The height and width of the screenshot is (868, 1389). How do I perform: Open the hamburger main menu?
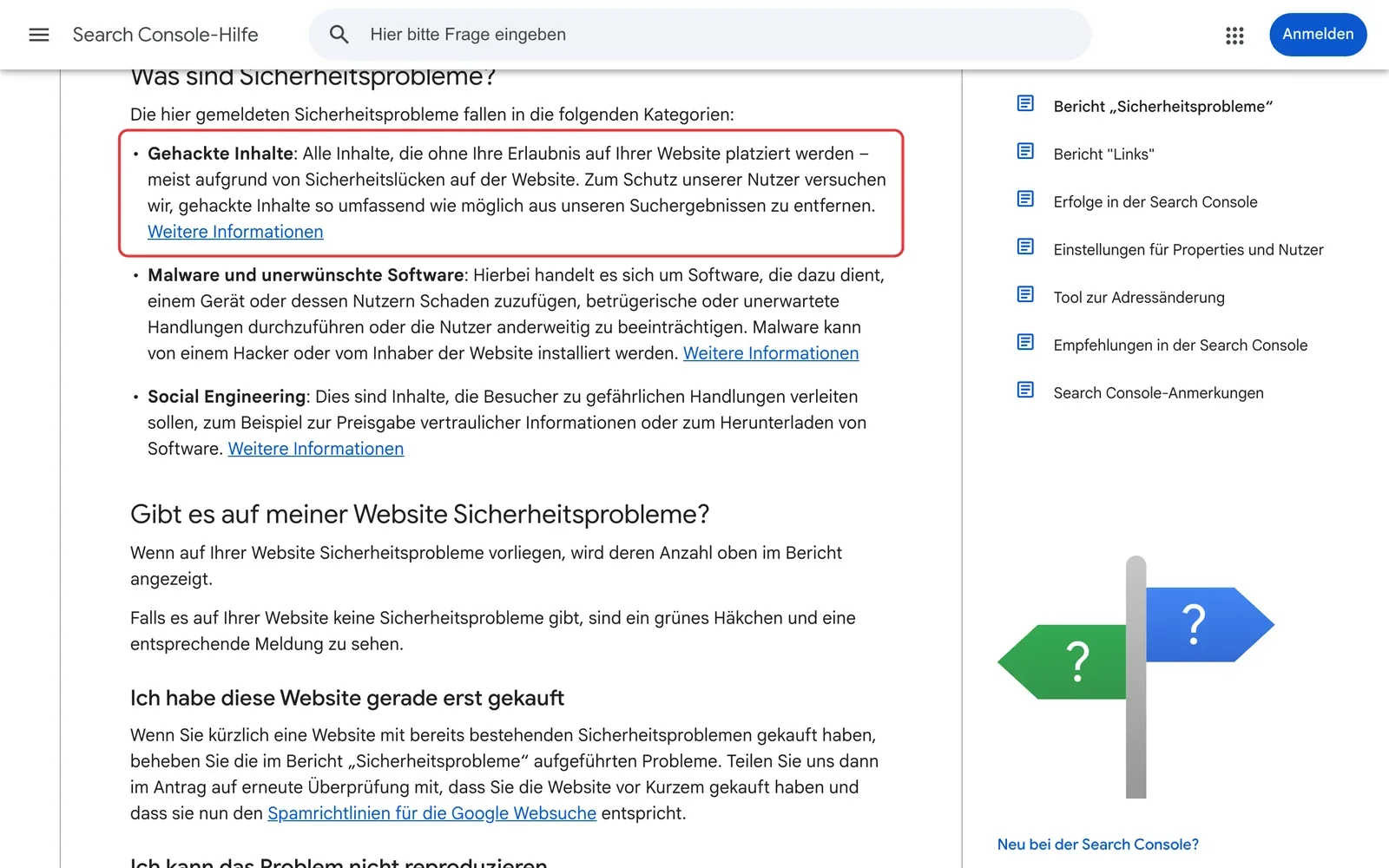click(39, 35)
